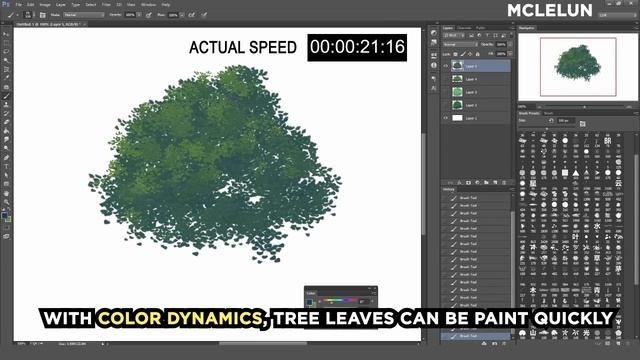The image size is (640, 360).
Task: Select the Type tool
Action: [6, 166]
